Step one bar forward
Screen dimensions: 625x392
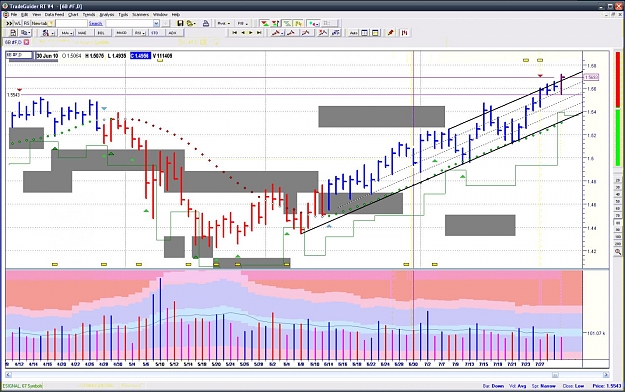coord(251,33)
